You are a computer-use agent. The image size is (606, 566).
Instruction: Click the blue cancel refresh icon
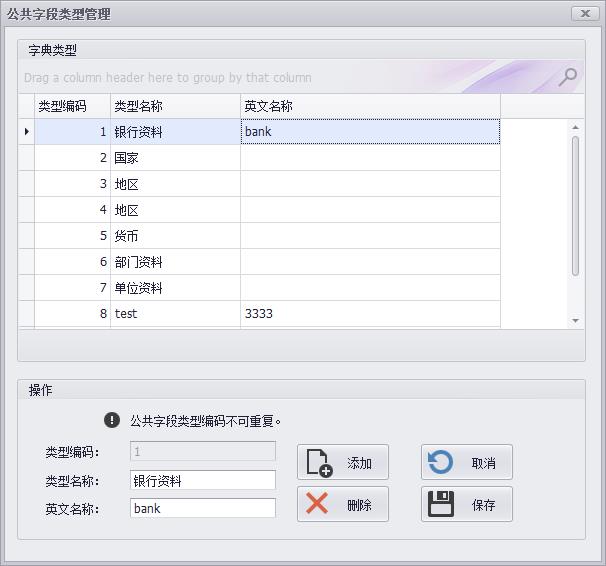coord(441,463)
